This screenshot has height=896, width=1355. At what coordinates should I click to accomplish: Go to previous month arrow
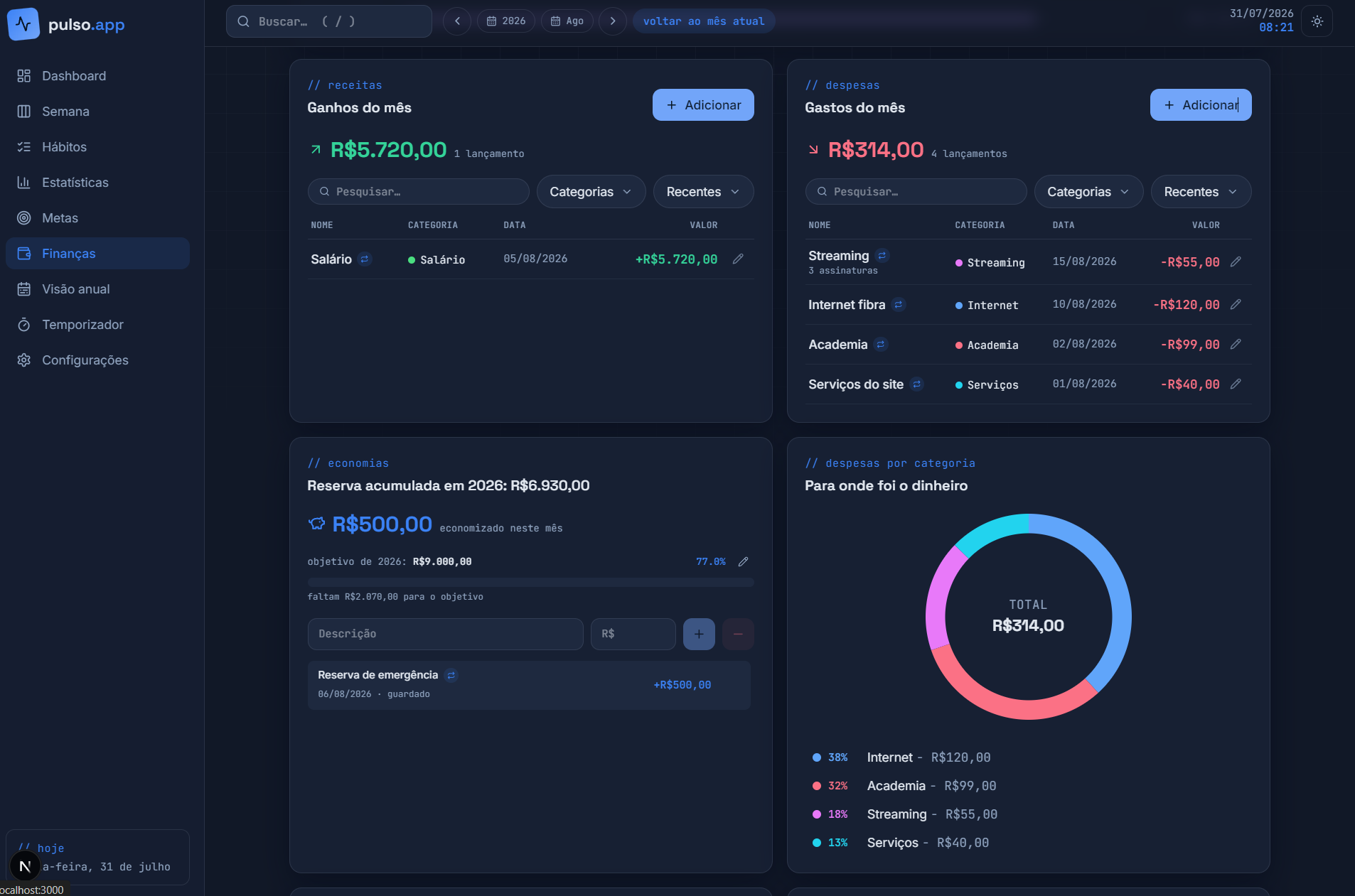457,21
